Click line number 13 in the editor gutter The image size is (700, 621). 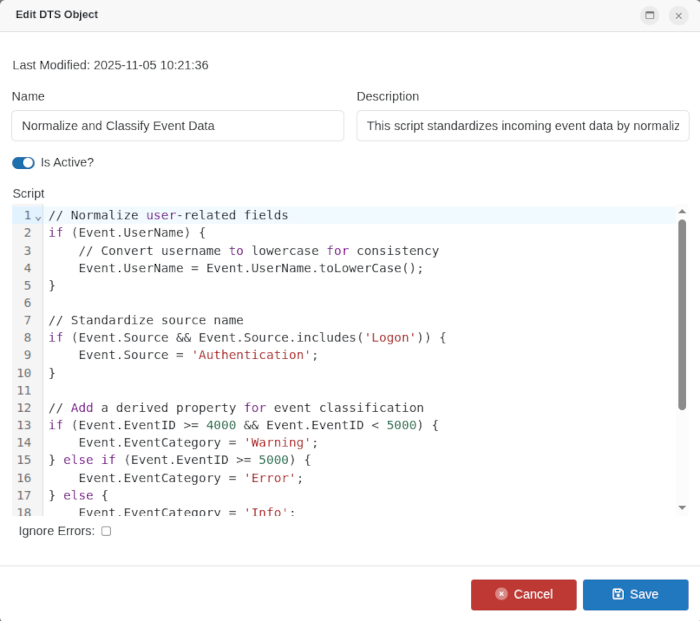[24, 425]
